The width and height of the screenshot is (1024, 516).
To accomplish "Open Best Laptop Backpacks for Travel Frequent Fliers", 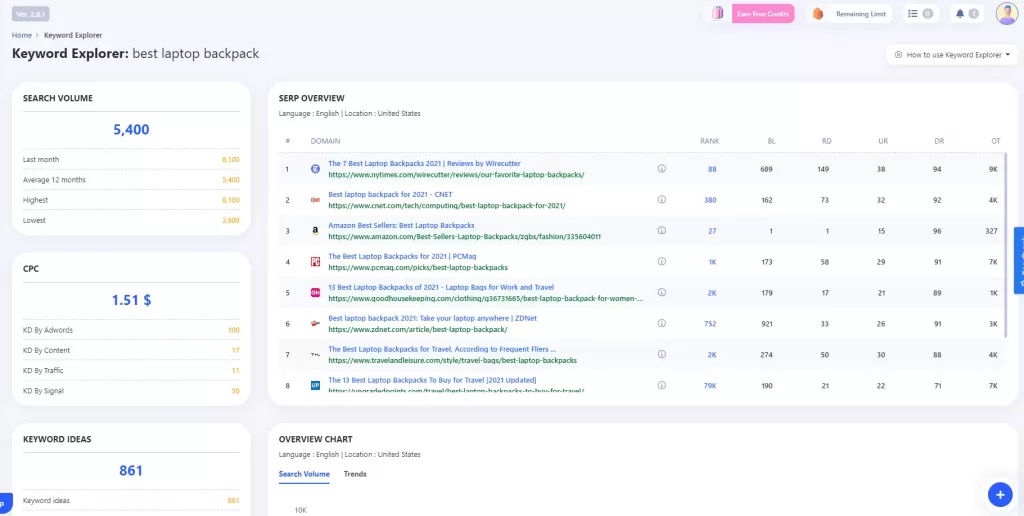I will click(x=442, y=349).
